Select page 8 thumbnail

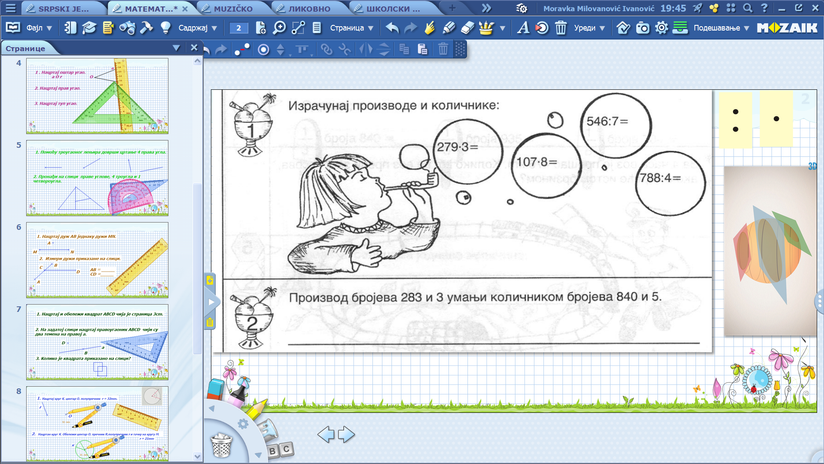click(97, 424)
